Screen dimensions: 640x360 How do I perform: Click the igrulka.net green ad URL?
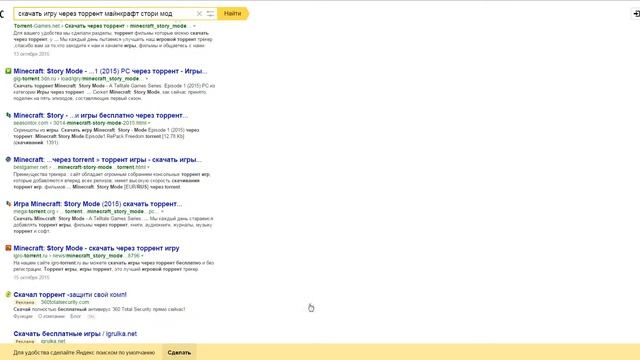(53, 341)
